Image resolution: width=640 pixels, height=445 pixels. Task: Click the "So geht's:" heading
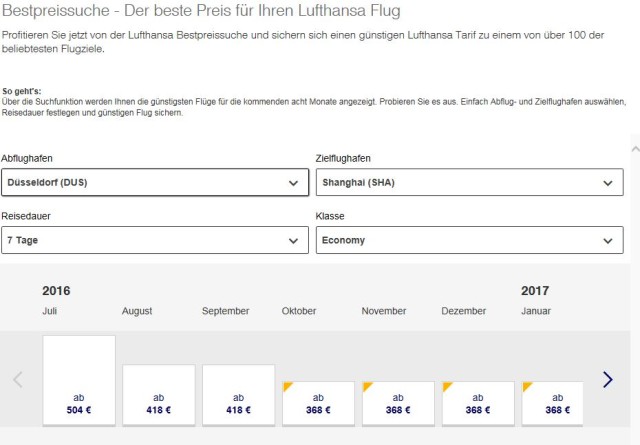point(22,91)
